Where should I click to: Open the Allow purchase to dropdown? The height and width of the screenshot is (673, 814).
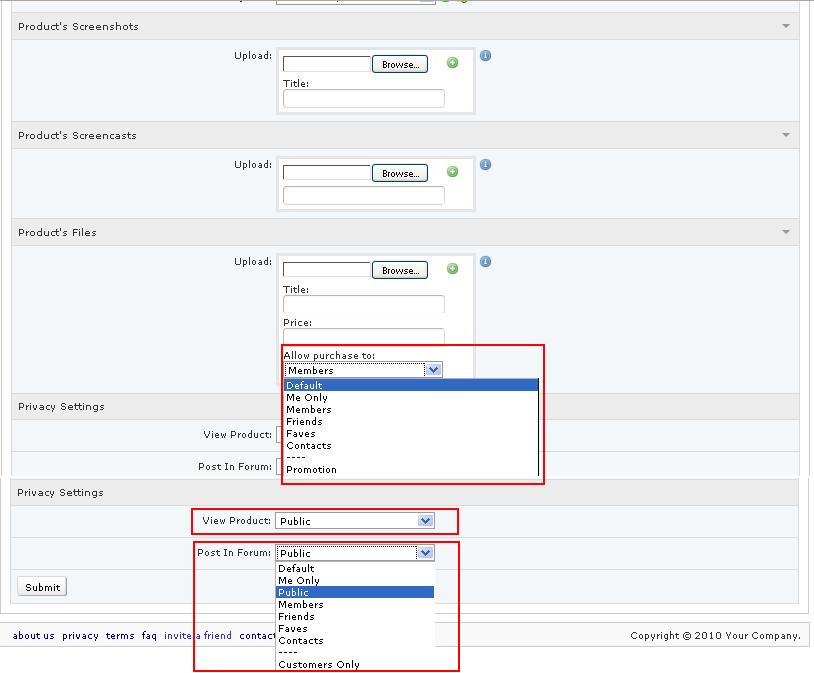(433, 370)
